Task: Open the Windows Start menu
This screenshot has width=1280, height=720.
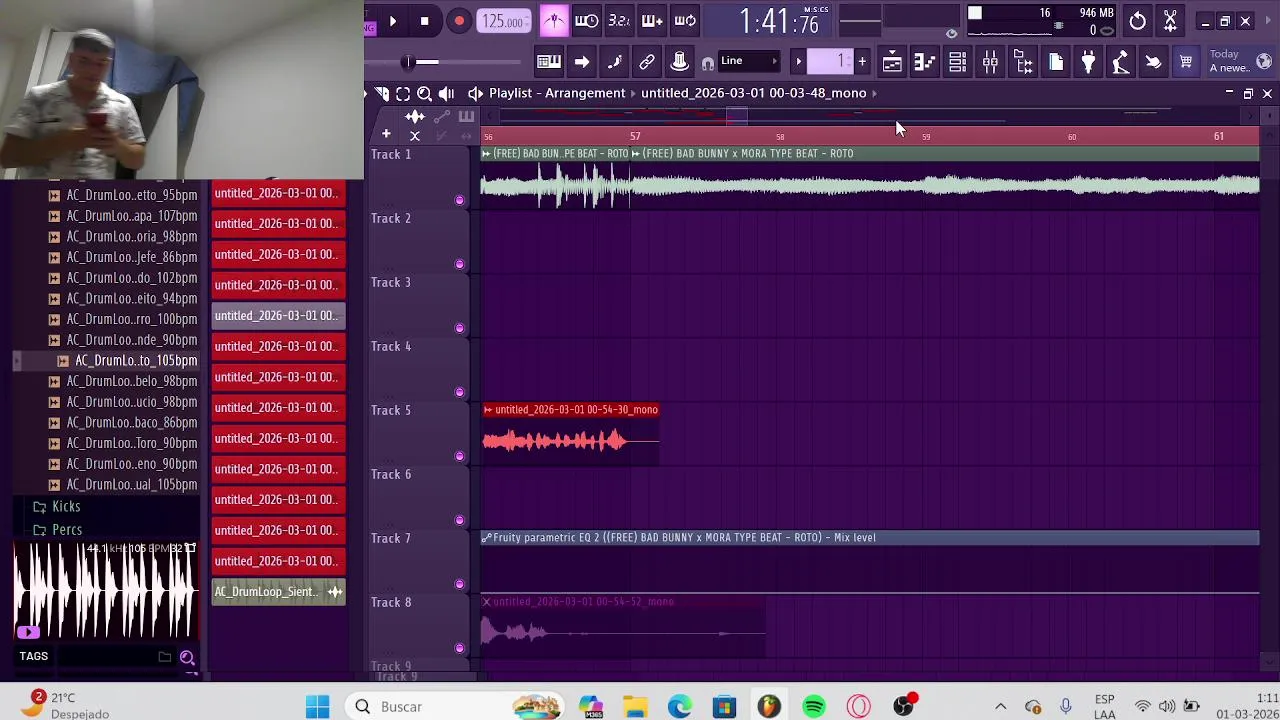Action: (x=318, y=706)
